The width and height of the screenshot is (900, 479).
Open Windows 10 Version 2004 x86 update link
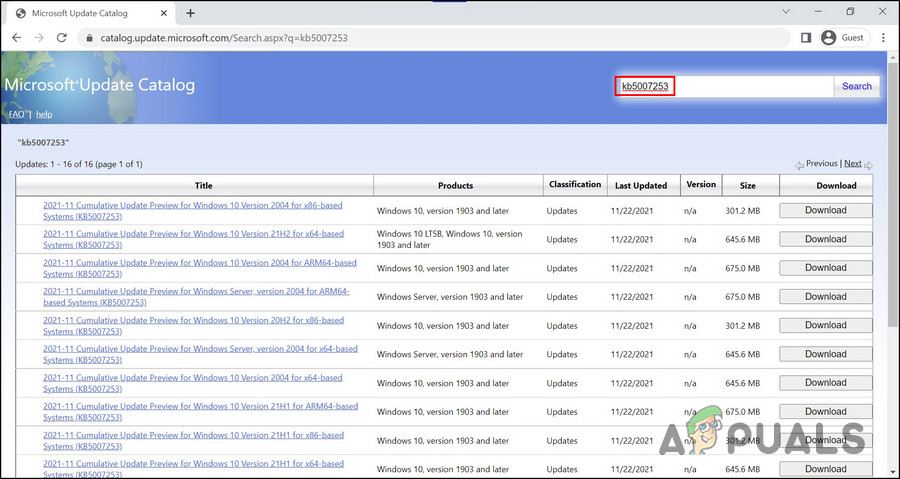[193, 211]
